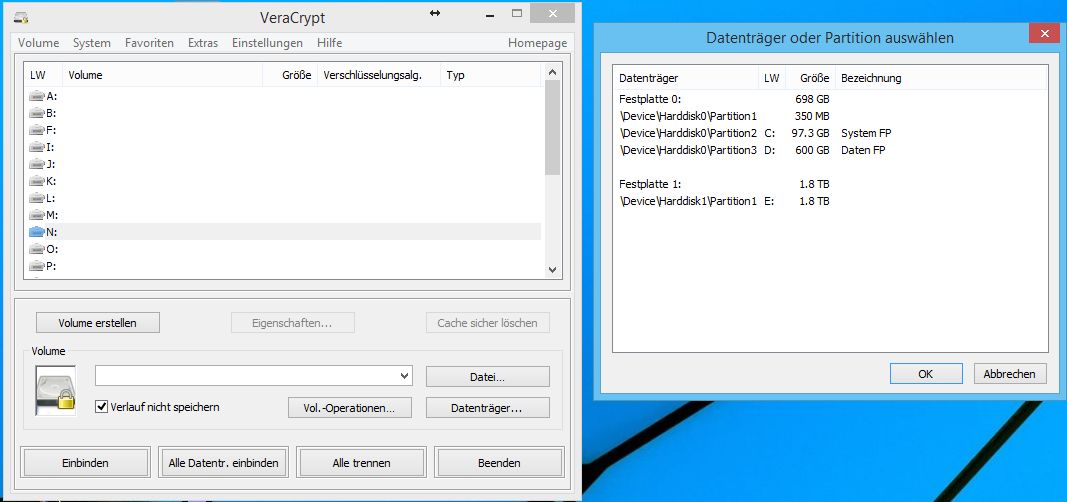
Task: Click the Volume column header in drive list
Action: pyautogui.click(x=162, y=76)
